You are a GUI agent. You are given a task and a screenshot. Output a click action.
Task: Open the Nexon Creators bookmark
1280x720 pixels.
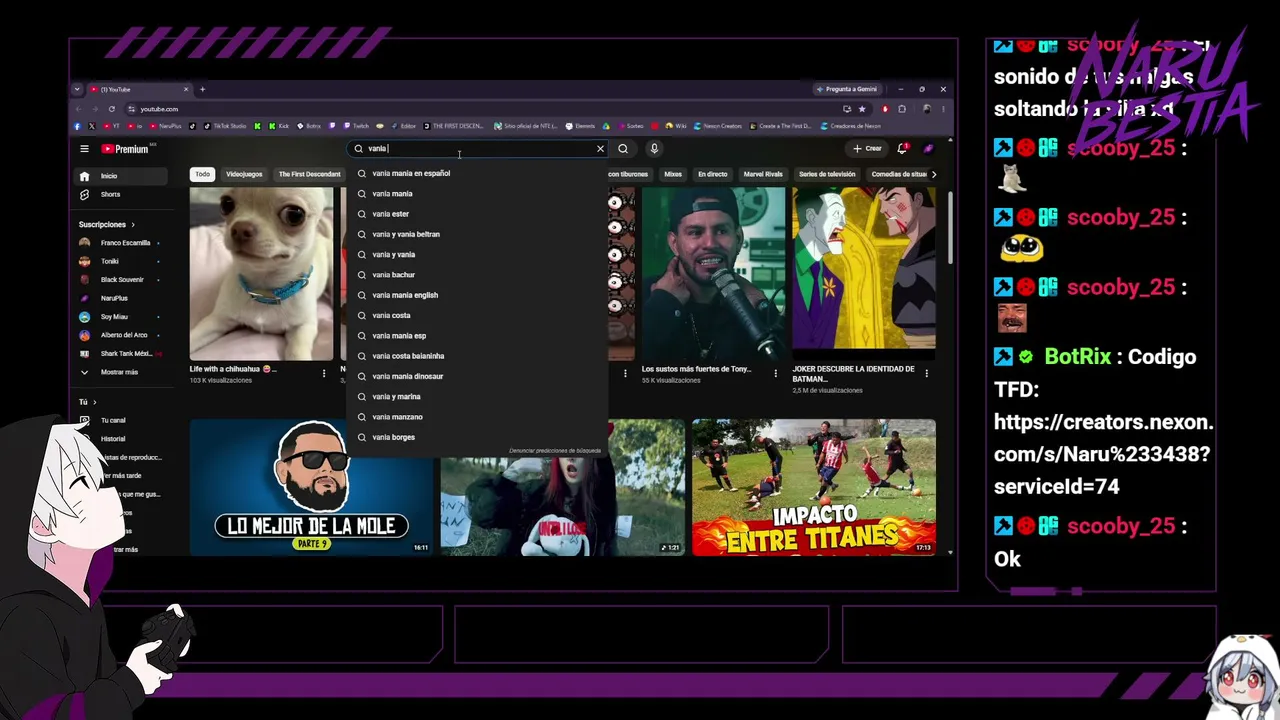click(x=717, y=126)
